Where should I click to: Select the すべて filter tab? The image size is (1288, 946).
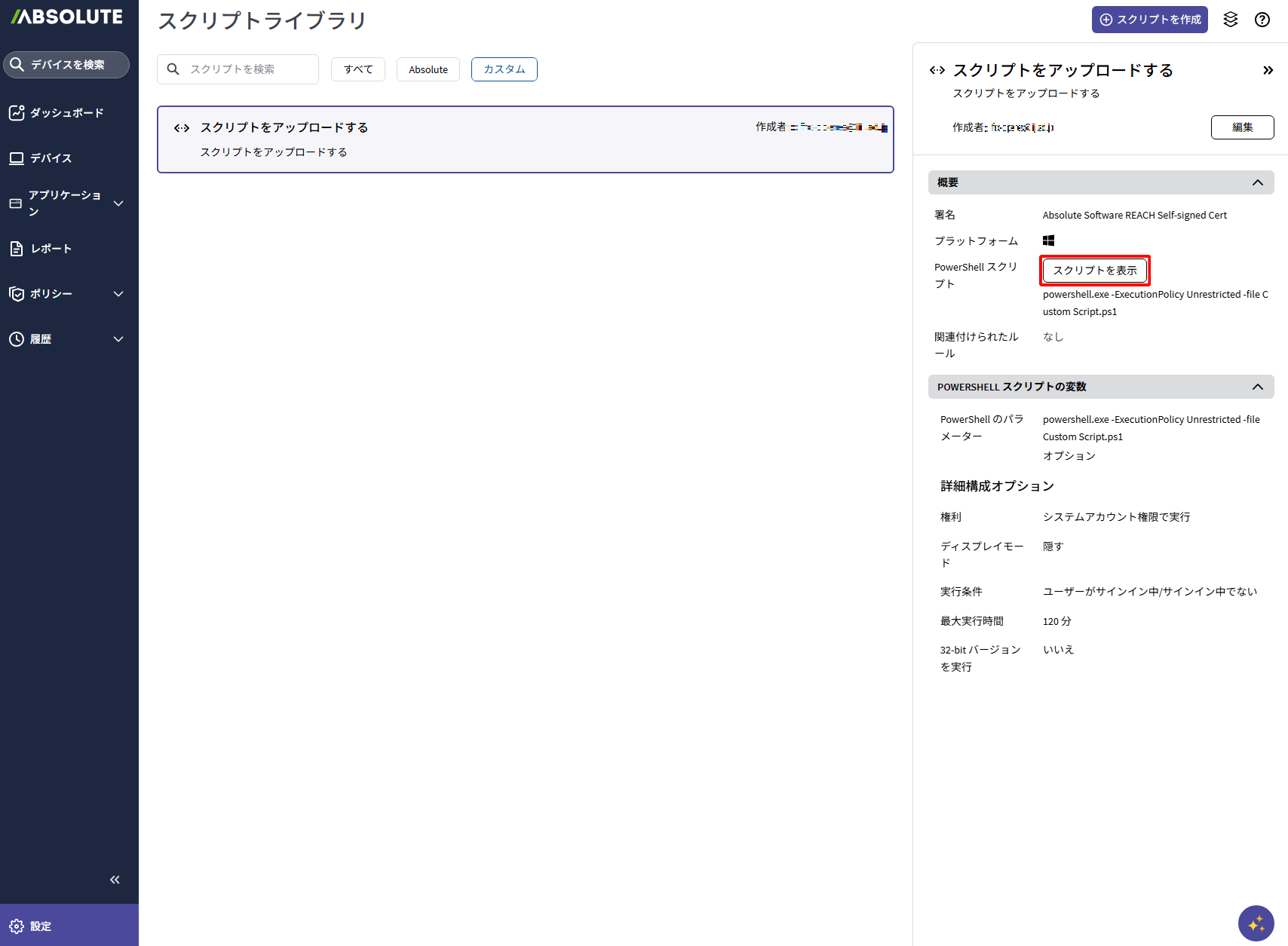358,69
